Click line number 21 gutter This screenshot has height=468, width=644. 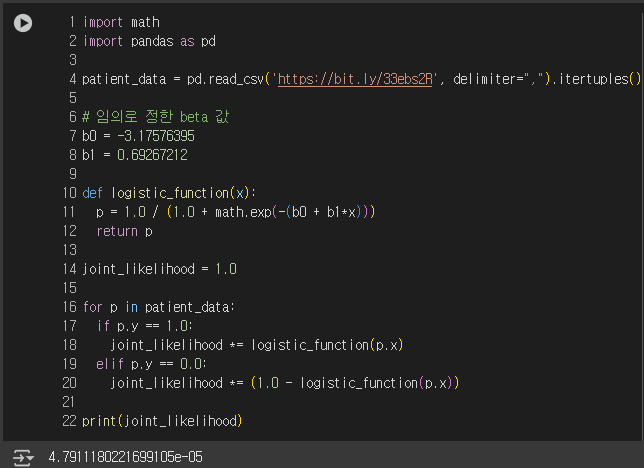(x=69, y=402)
